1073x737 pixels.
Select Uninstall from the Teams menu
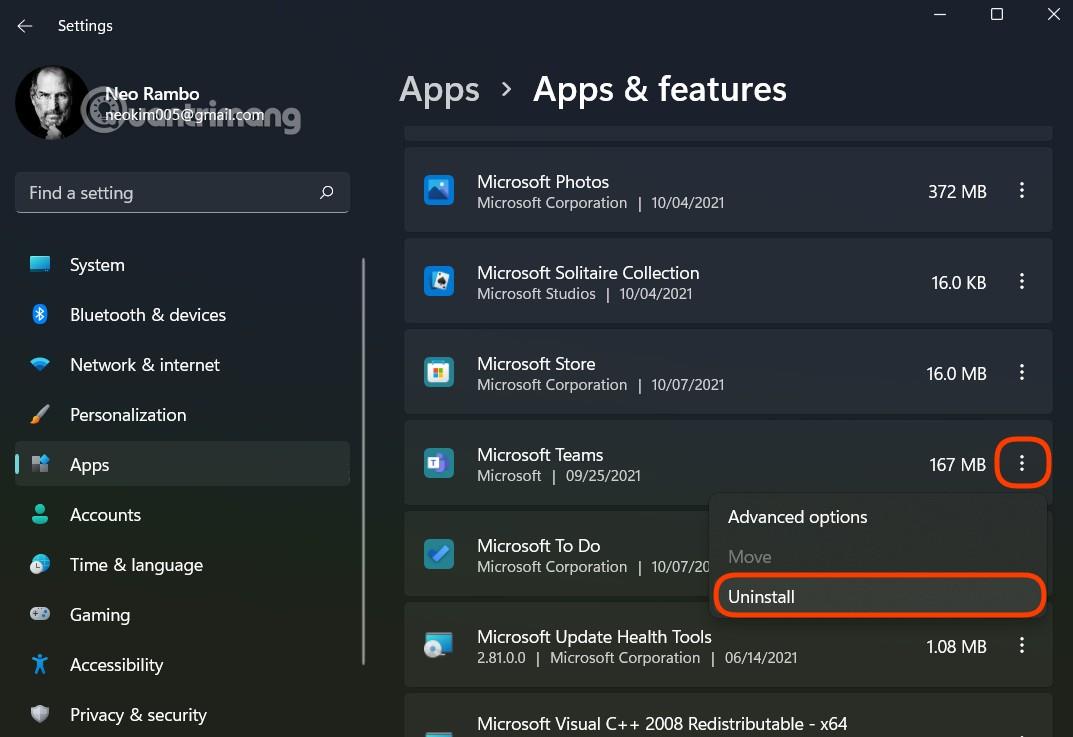click(x=879, y=597)
